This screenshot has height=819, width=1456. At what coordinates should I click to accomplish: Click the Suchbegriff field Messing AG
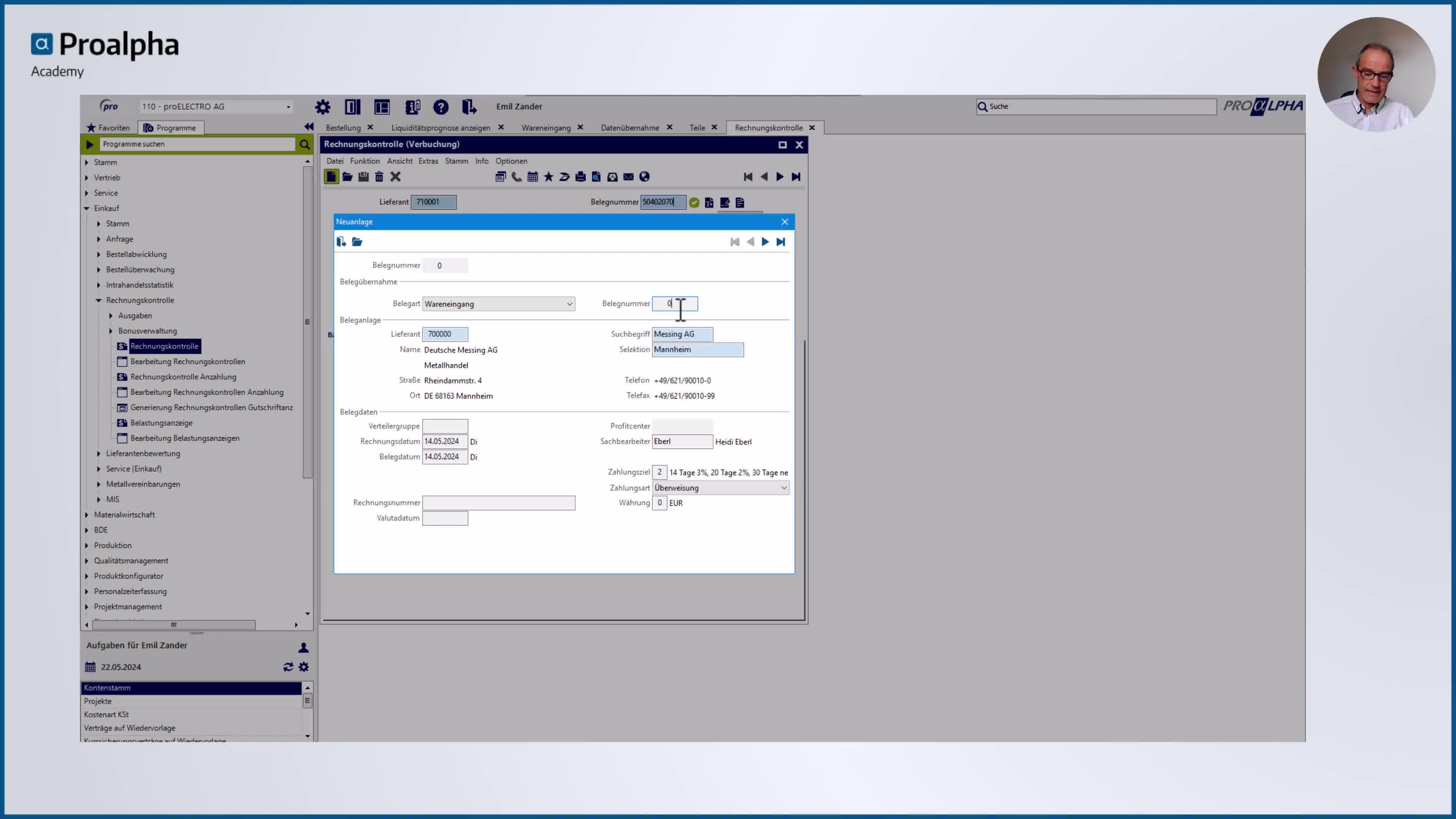tap(682, 334)
